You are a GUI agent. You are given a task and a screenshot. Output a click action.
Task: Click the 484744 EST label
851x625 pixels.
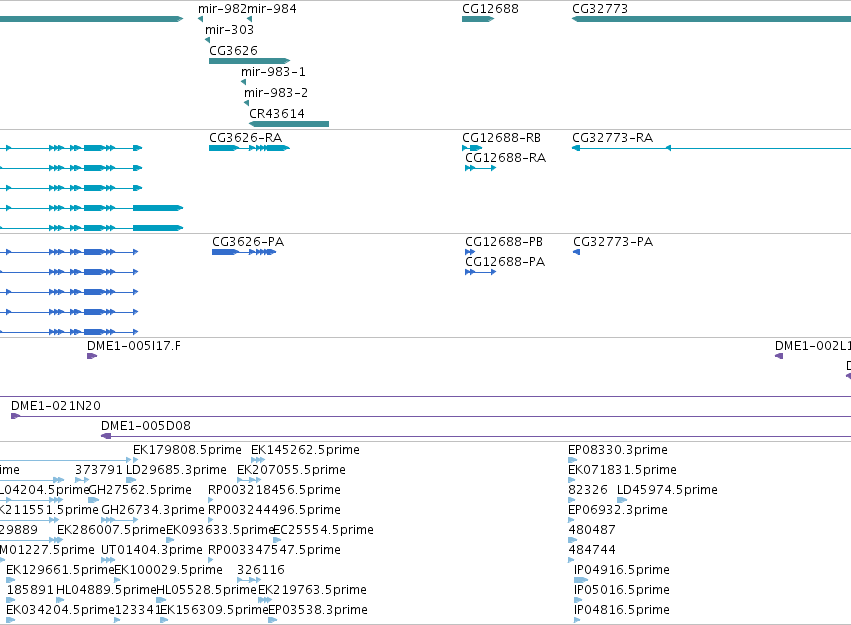(x=592, y=550)
